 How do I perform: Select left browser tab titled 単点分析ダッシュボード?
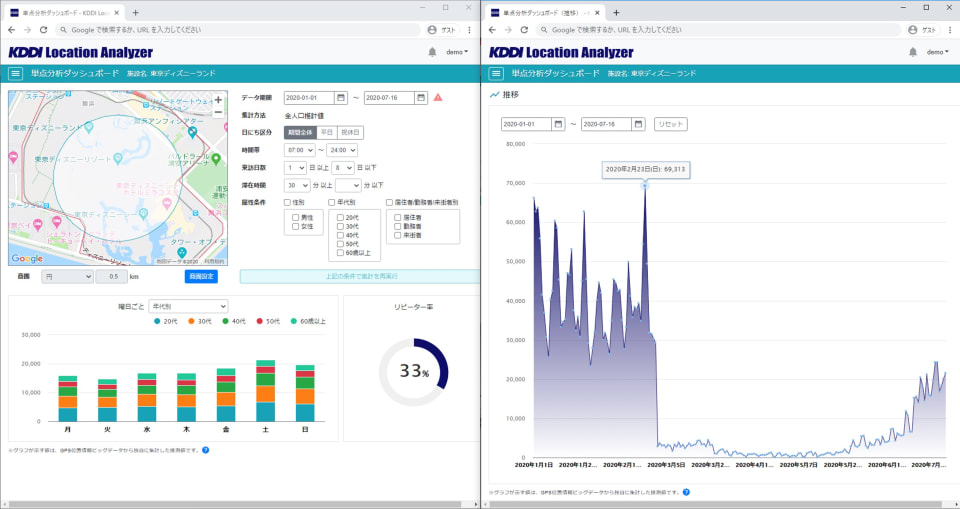66,12
